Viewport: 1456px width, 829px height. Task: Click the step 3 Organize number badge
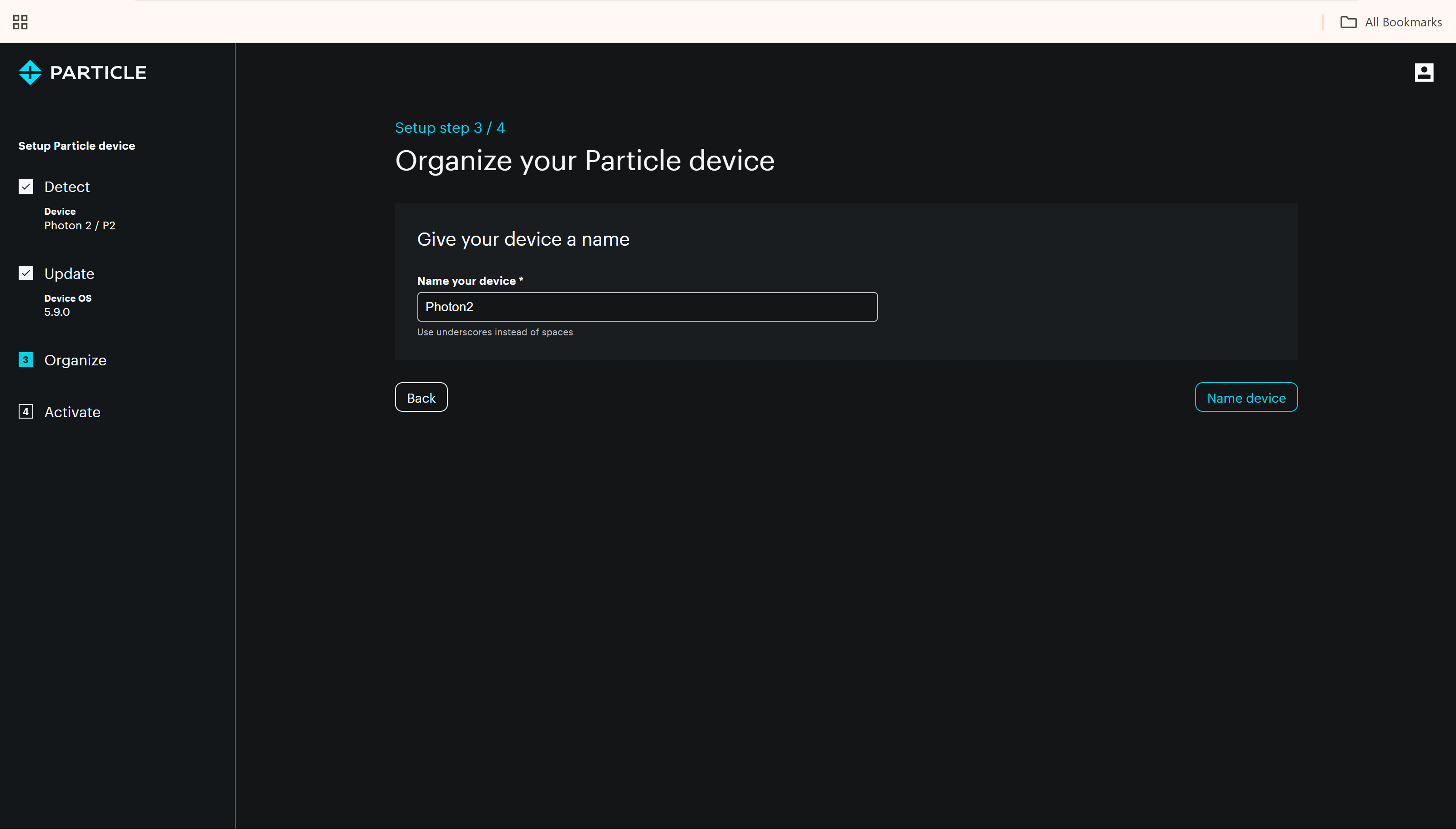point(25,360)
